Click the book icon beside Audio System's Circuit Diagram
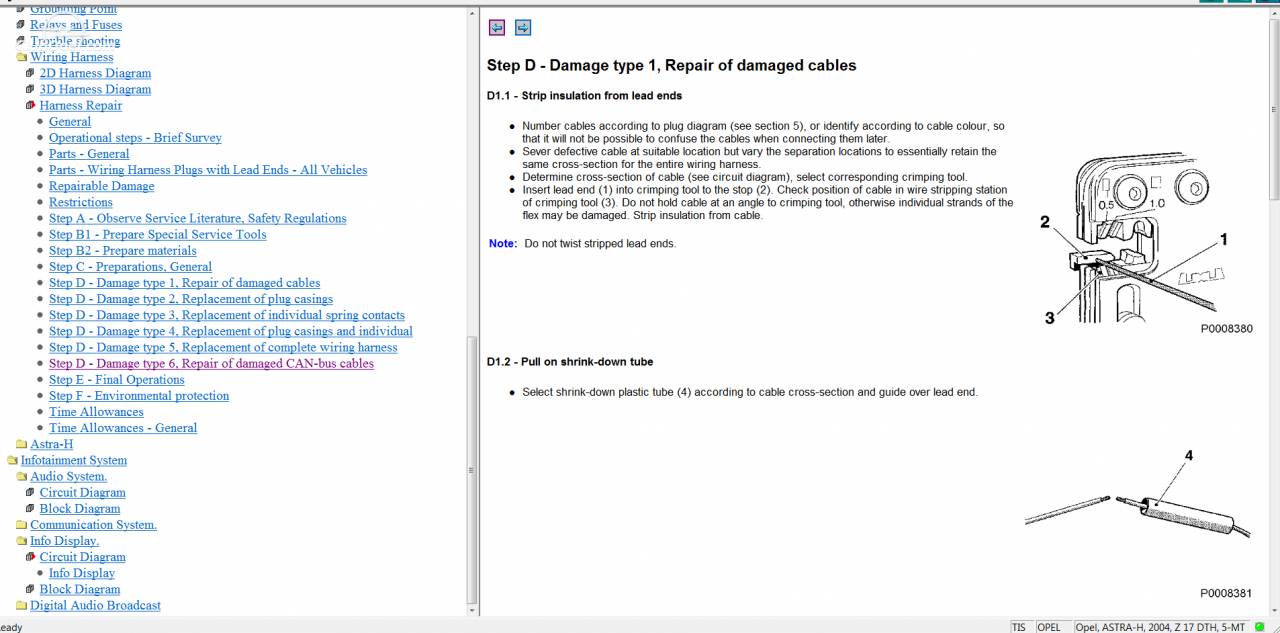 coord(30,493)
